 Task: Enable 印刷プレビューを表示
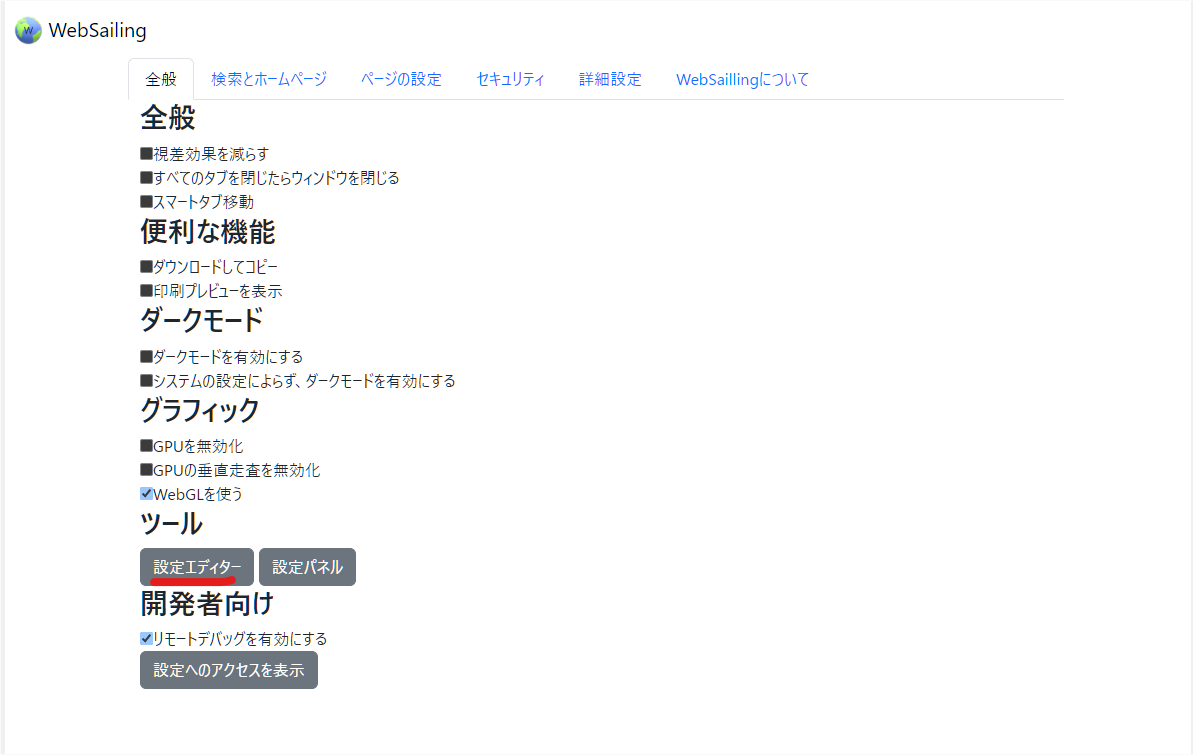(145, 290)
